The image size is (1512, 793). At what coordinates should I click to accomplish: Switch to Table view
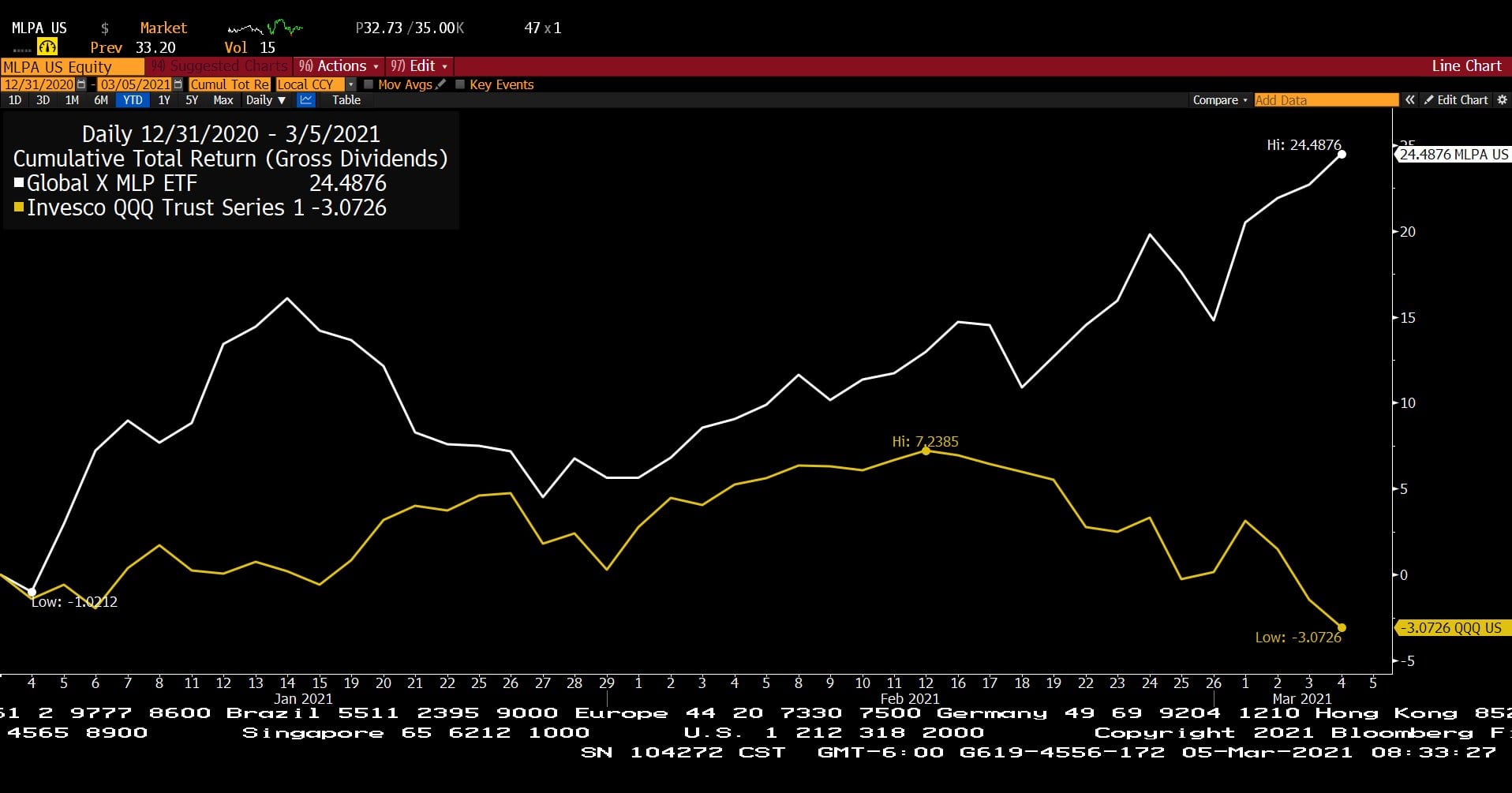346,100
